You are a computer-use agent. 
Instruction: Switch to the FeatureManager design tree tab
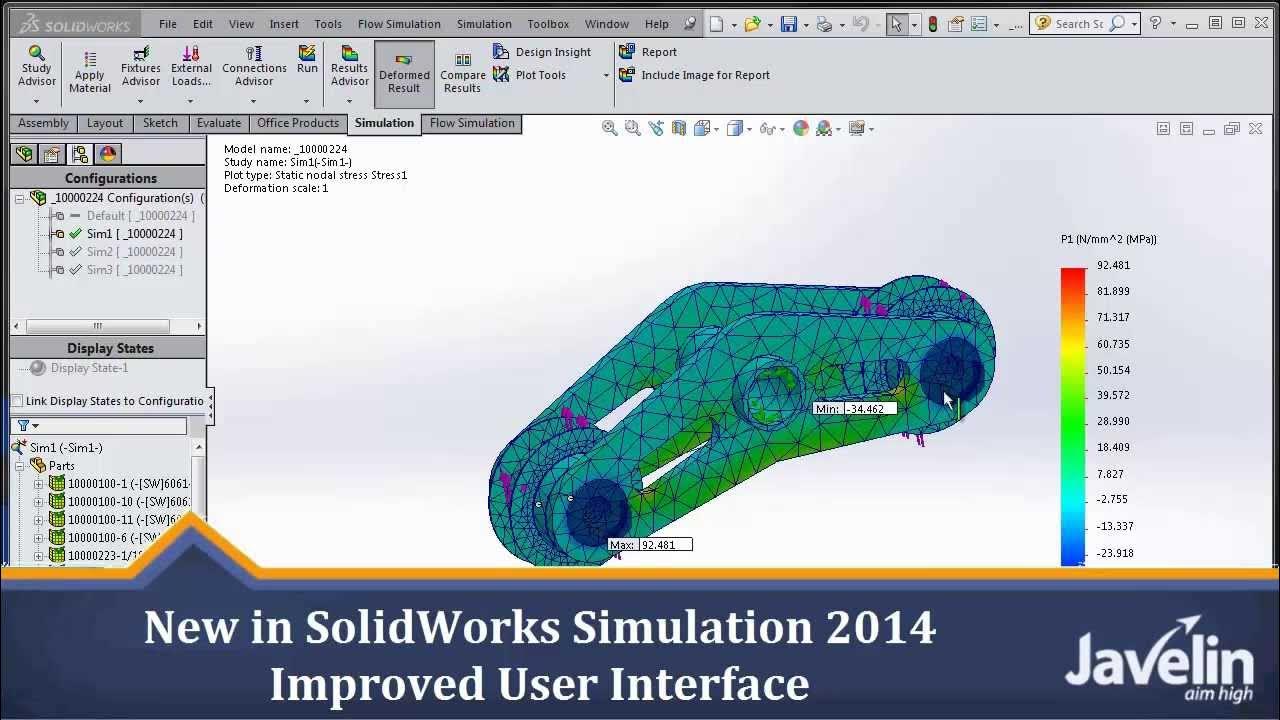[24, 154]
